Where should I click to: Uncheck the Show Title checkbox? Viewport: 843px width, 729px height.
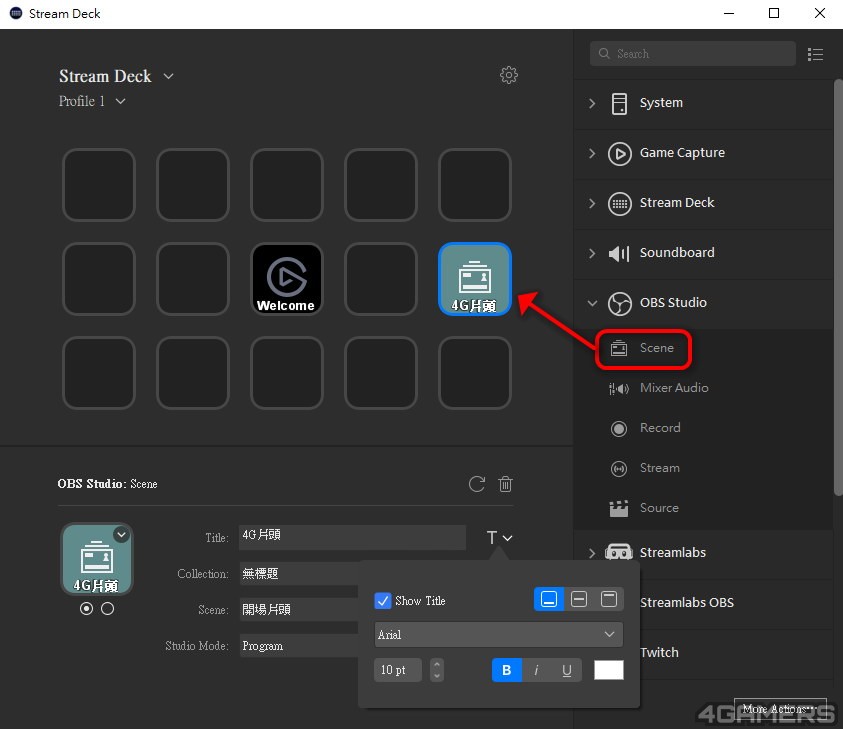click(382, 601)
